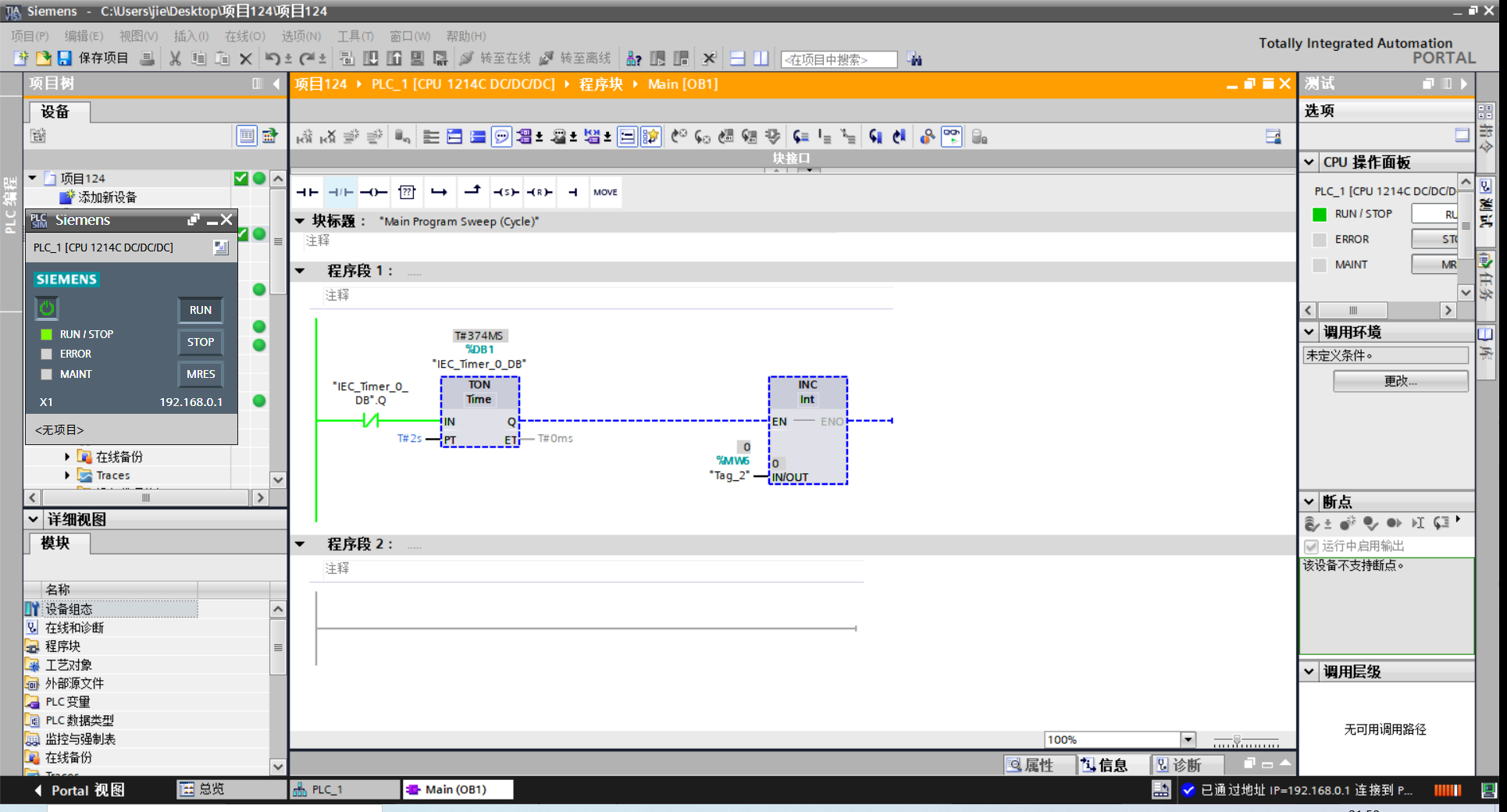Open the zoom level 100% dropdown
Viewport: 1507px width, 812px height.
(x=1188, y=739)
